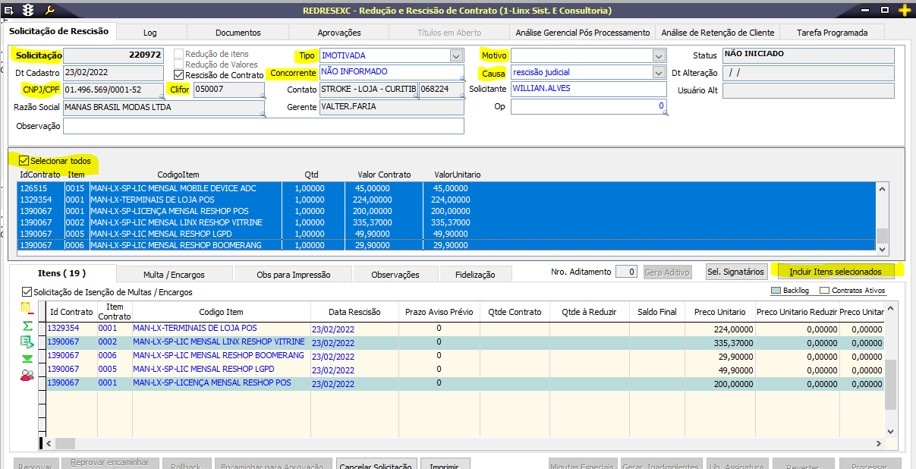
Task: Open the Causa dropdown list
Action: 658,73
